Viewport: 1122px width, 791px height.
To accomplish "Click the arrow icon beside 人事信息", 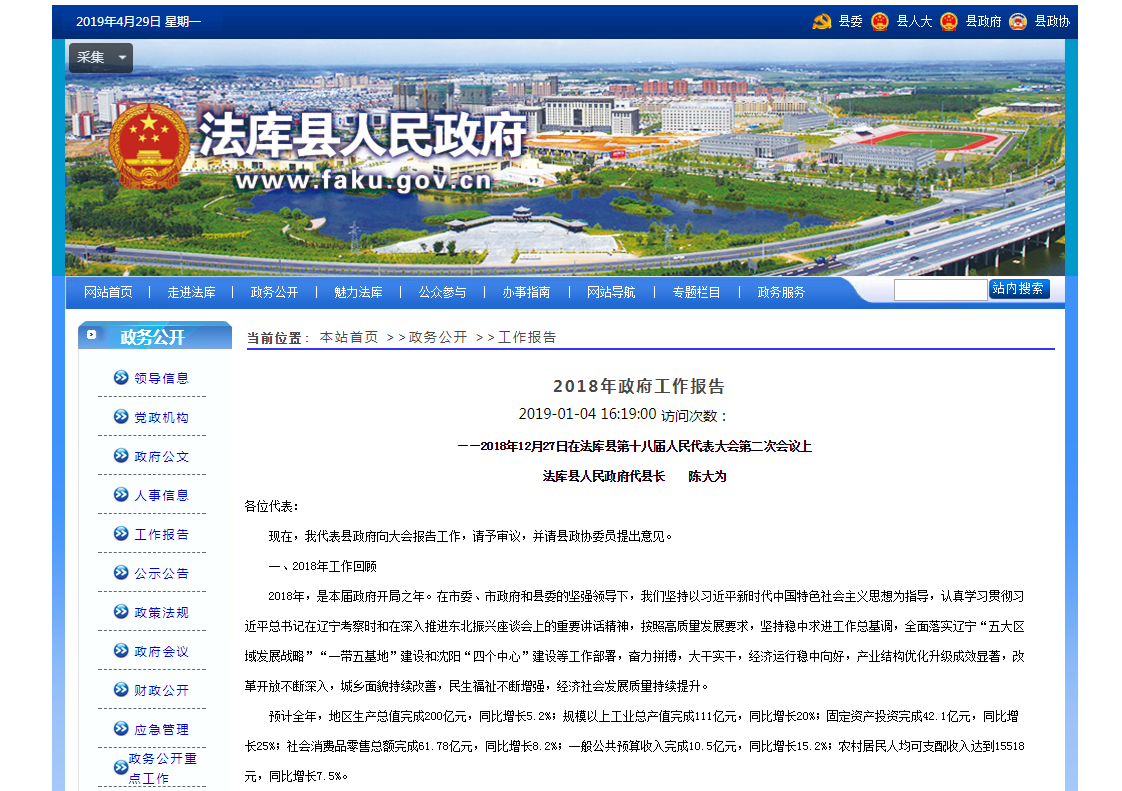I will (x=121, y=495).
